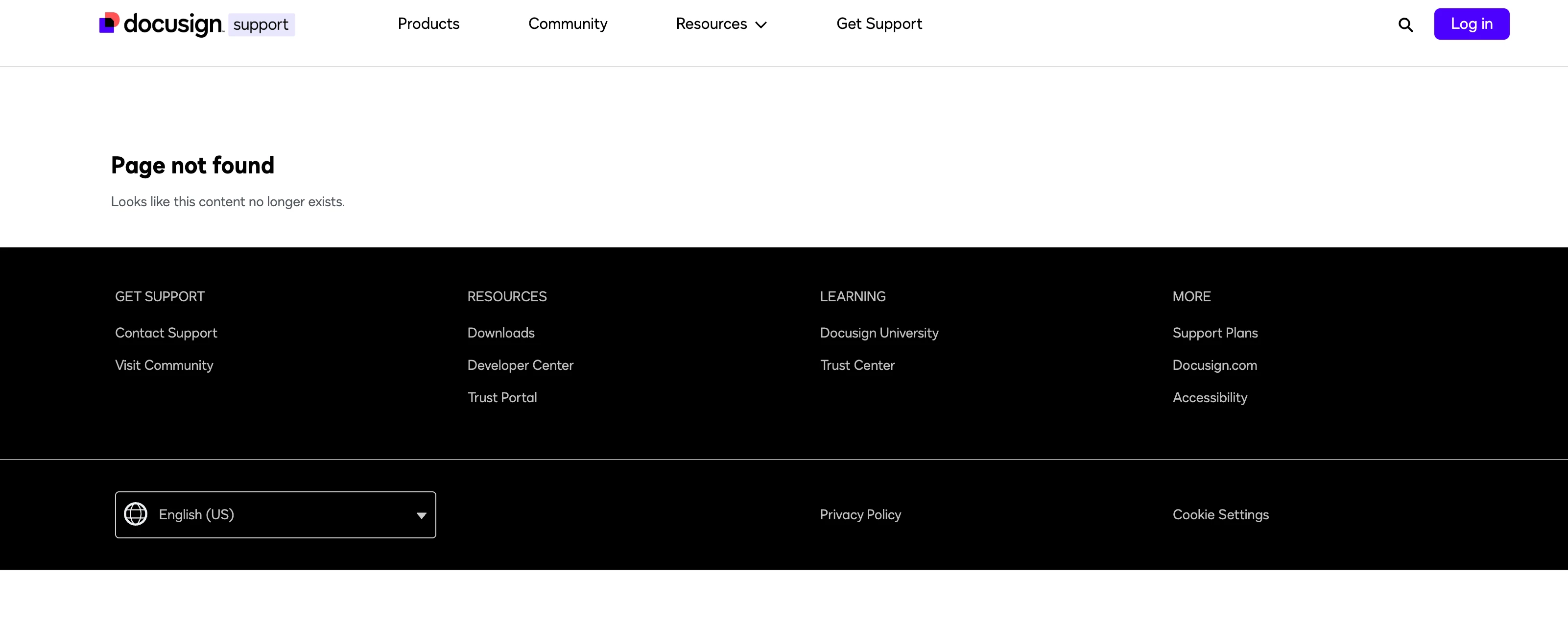
Task: Open search with the magnifier icon
Action: (1405, 24)
